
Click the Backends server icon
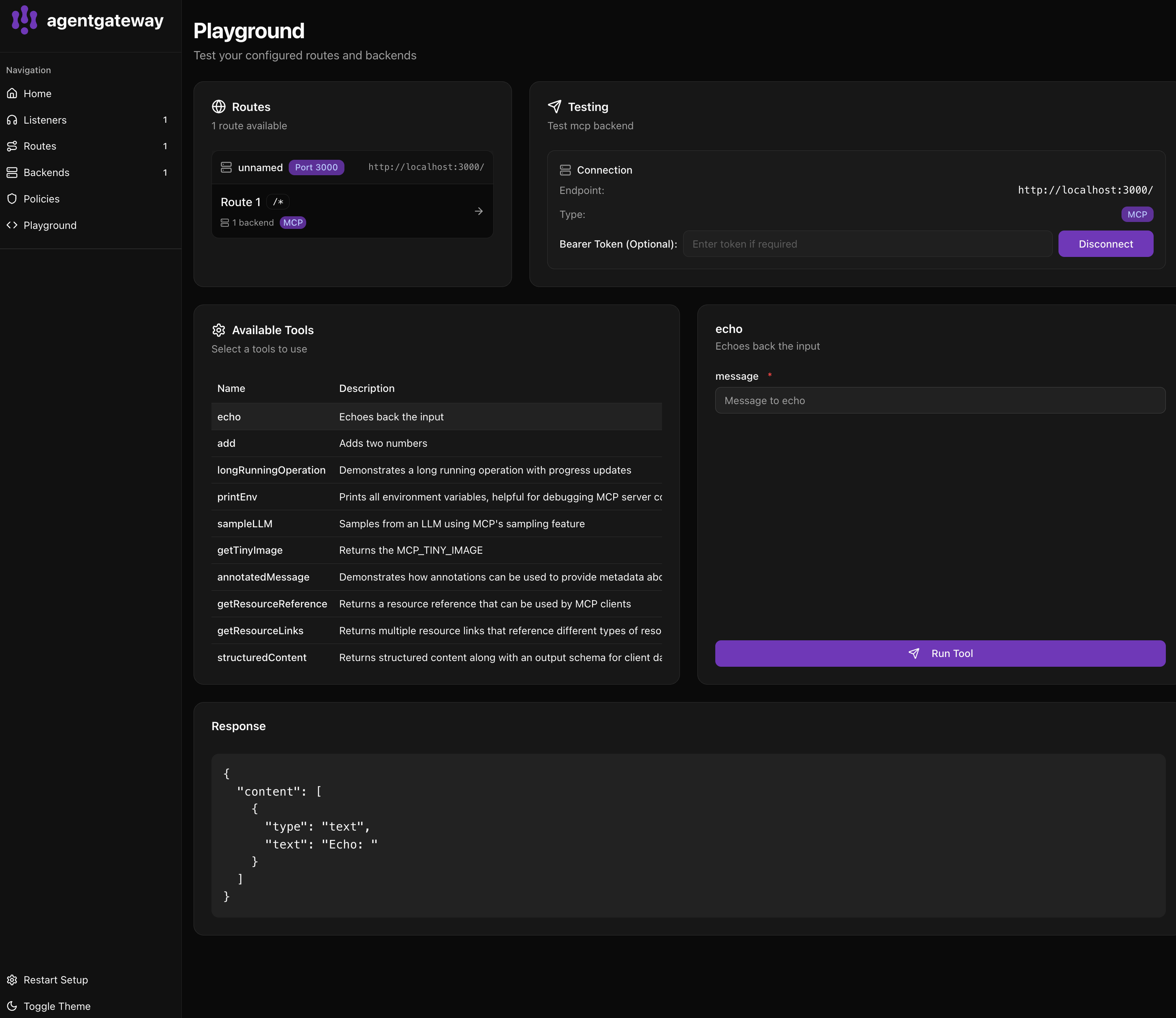point(12,172)
